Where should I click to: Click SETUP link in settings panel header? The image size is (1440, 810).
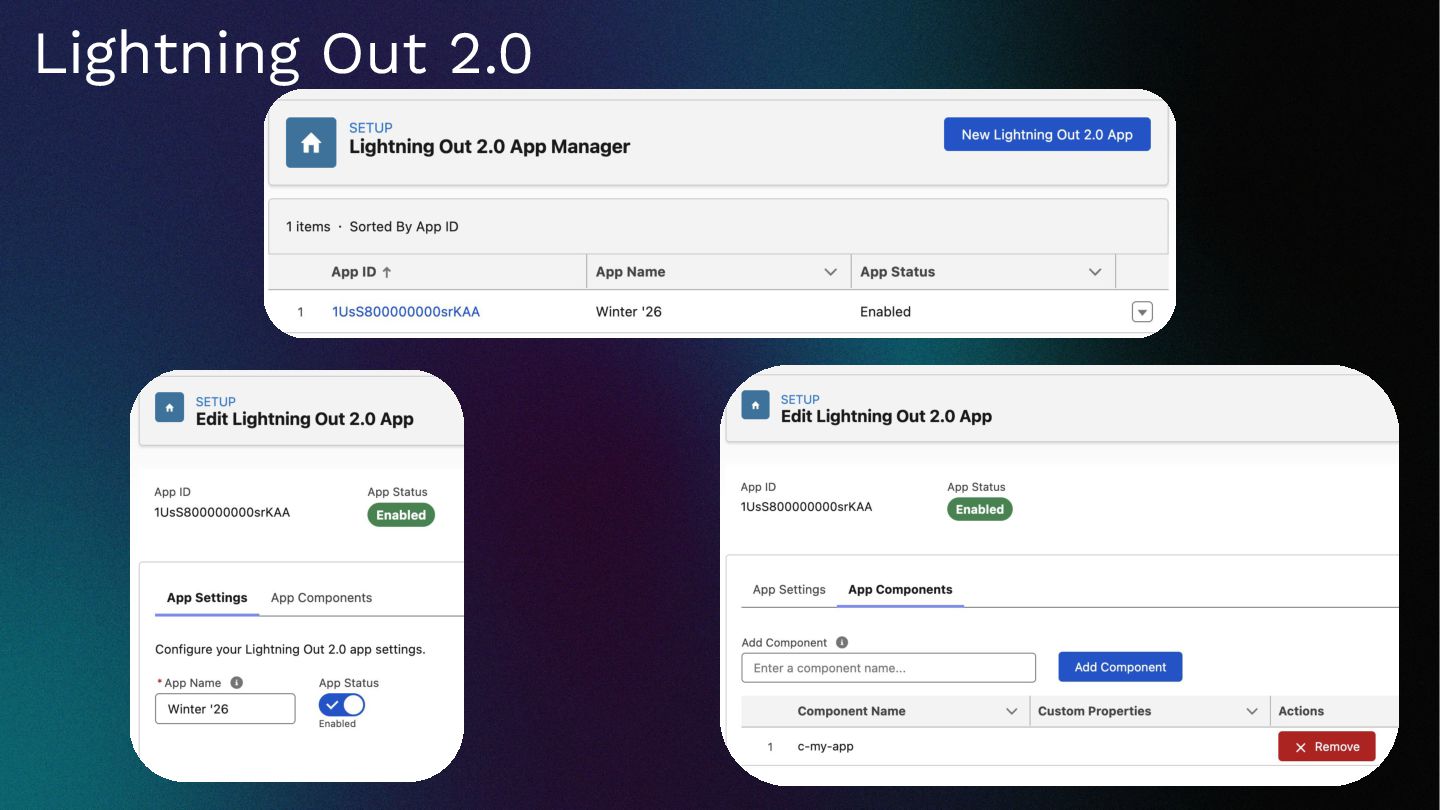[215, 402]
